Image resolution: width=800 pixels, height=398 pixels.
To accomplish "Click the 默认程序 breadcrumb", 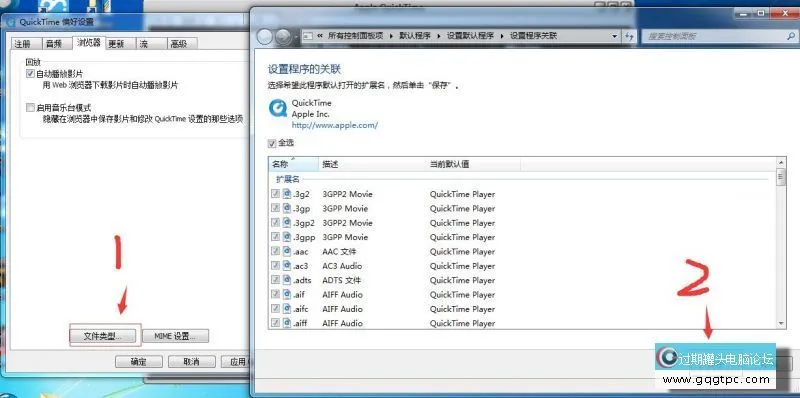I will (x=415, y=36).
